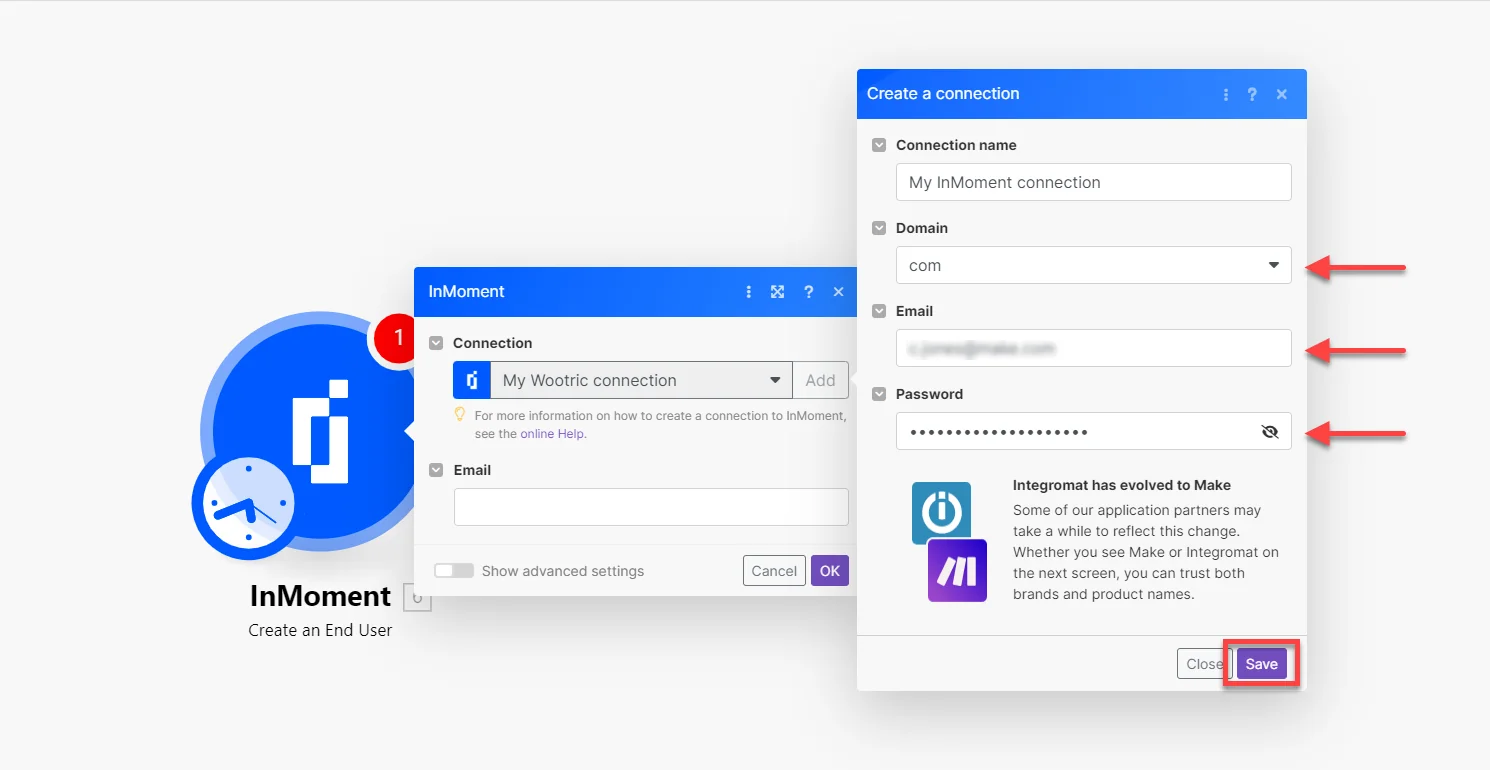Collapse the Connection name field toggle
This screenshot has height=770, width=1490.
[879, 145]
